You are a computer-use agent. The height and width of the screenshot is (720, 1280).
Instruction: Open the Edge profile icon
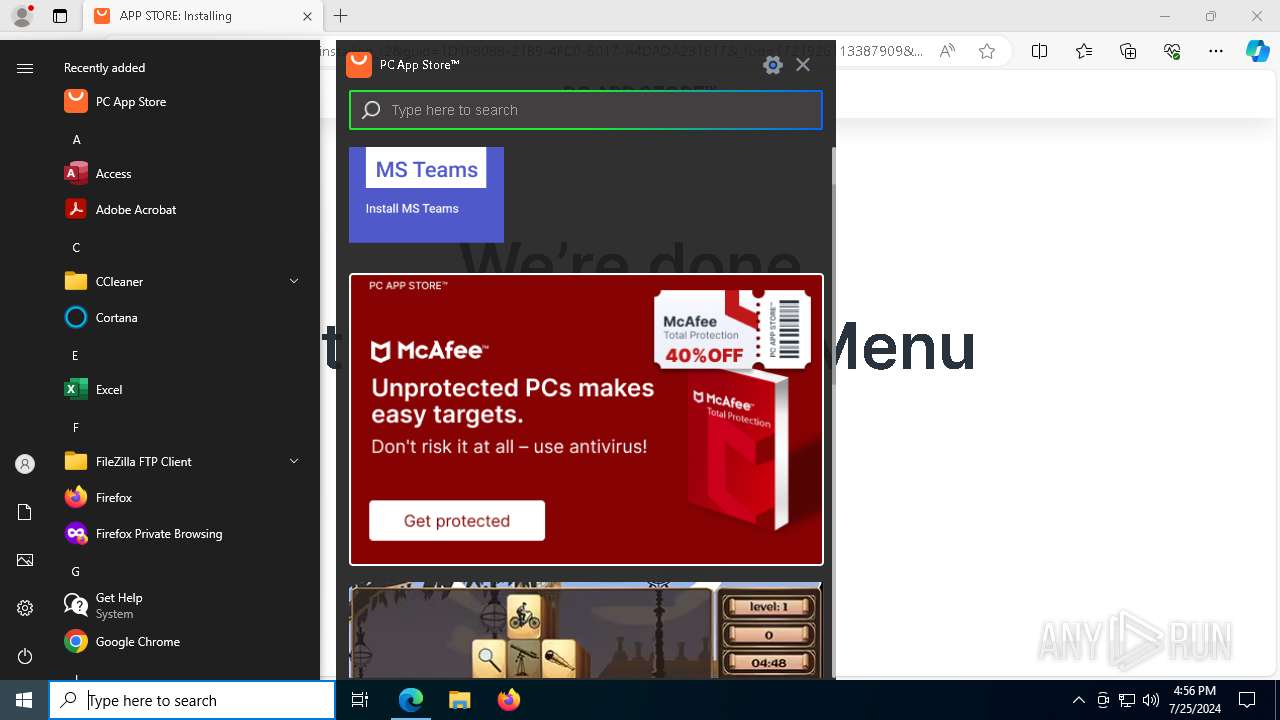click(22, 16)
